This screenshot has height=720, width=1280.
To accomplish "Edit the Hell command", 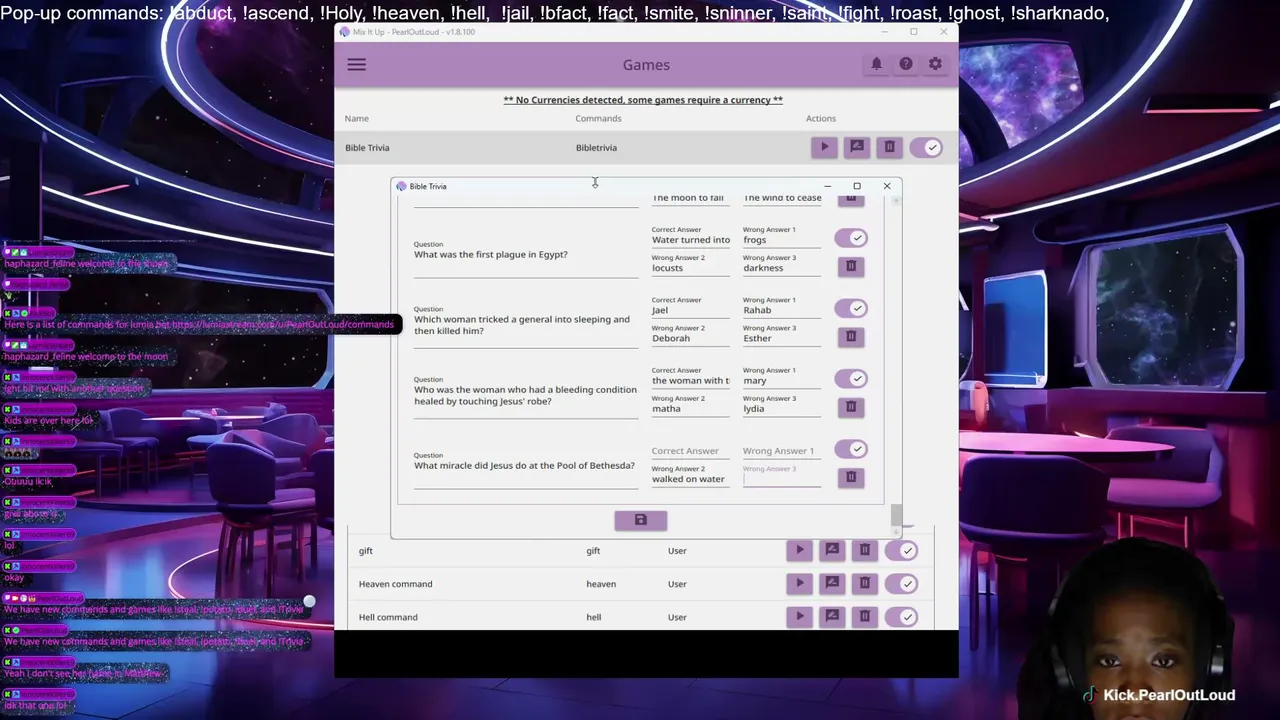I will (x=832, y=616).
